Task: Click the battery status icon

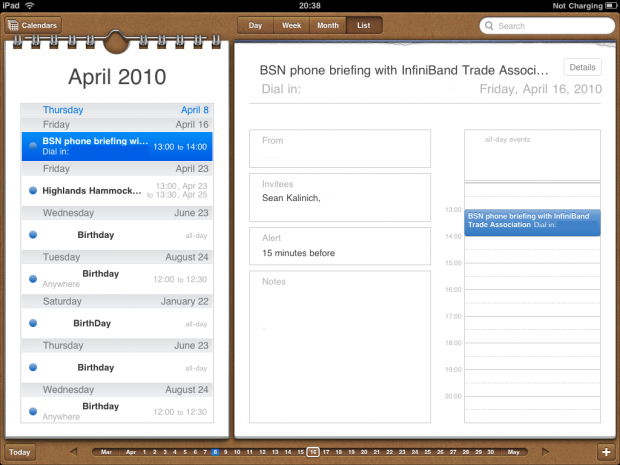Action: click(x=611, y=6)
